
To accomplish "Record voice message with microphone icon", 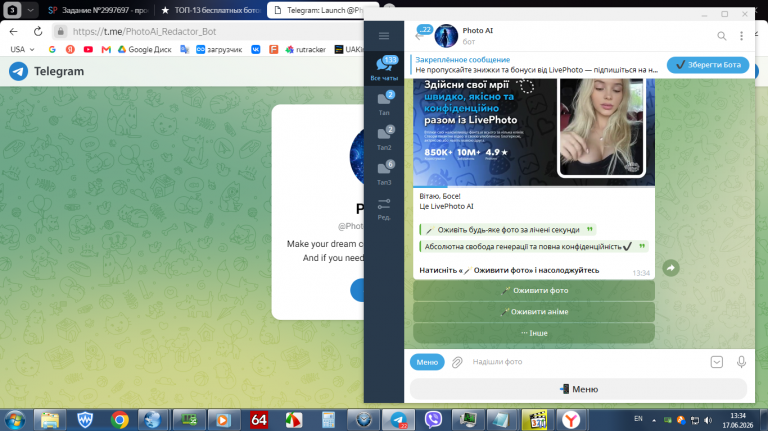I will (x=741, y=362).
